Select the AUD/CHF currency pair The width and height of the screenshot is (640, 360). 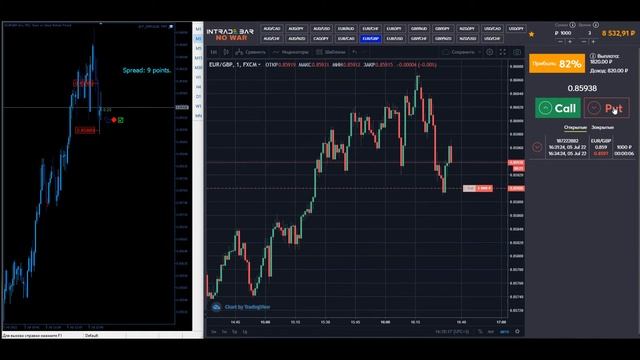pos(271,38)
